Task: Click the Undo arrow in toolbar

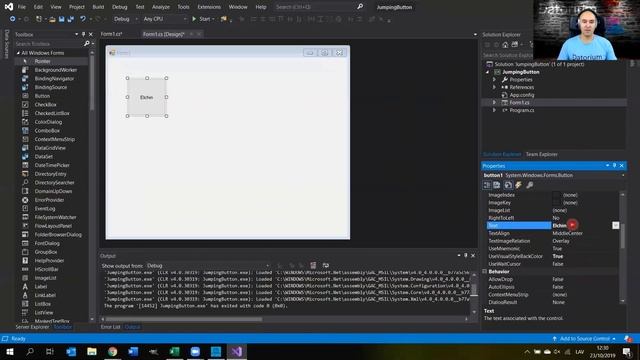Action: coord(83,19)
